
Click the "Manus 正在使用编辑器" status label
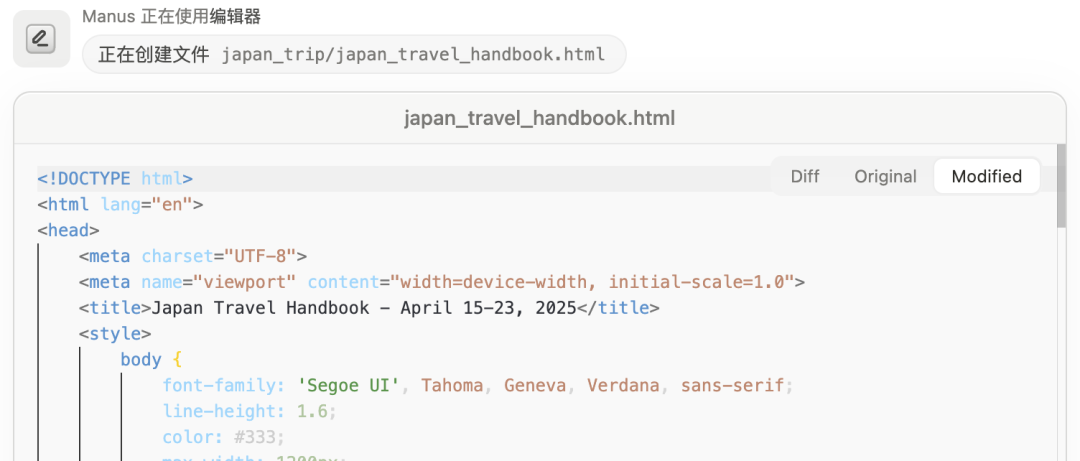pos(172,16)
